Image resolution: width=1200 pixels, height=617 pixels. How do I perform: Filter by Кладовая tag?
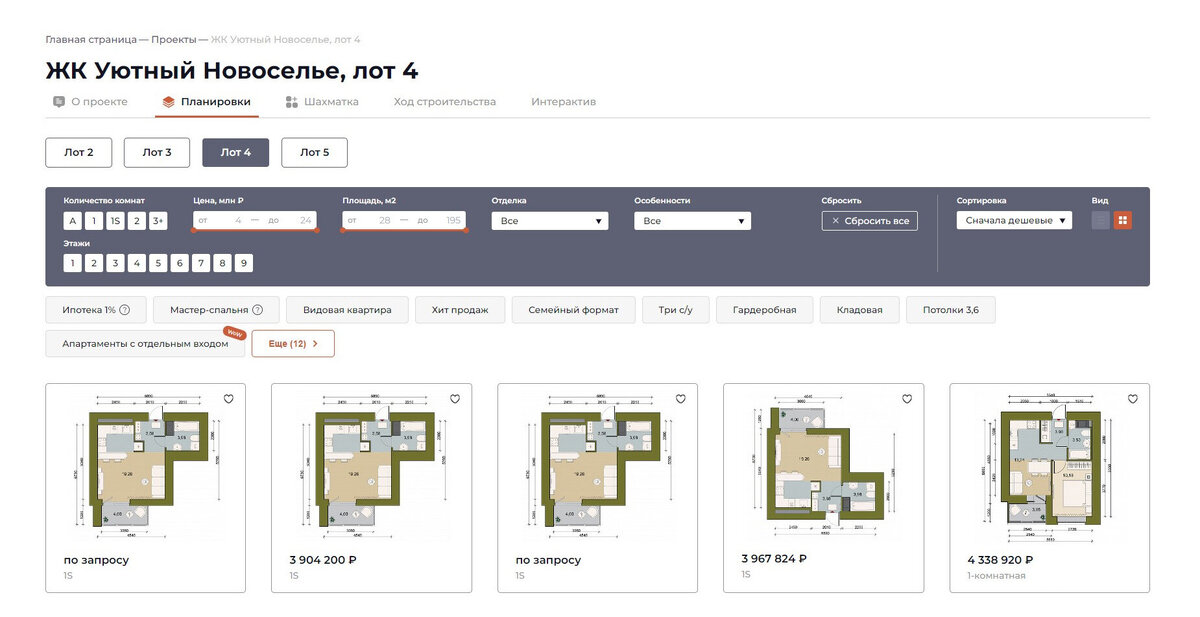(x=860, y=310)
